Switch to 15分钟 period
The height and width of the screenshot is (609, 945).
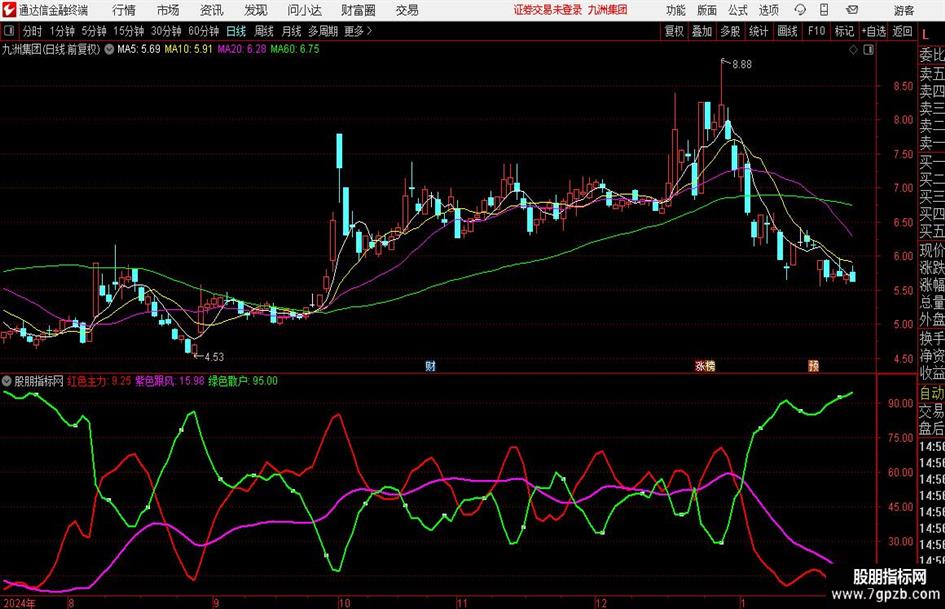129,31
